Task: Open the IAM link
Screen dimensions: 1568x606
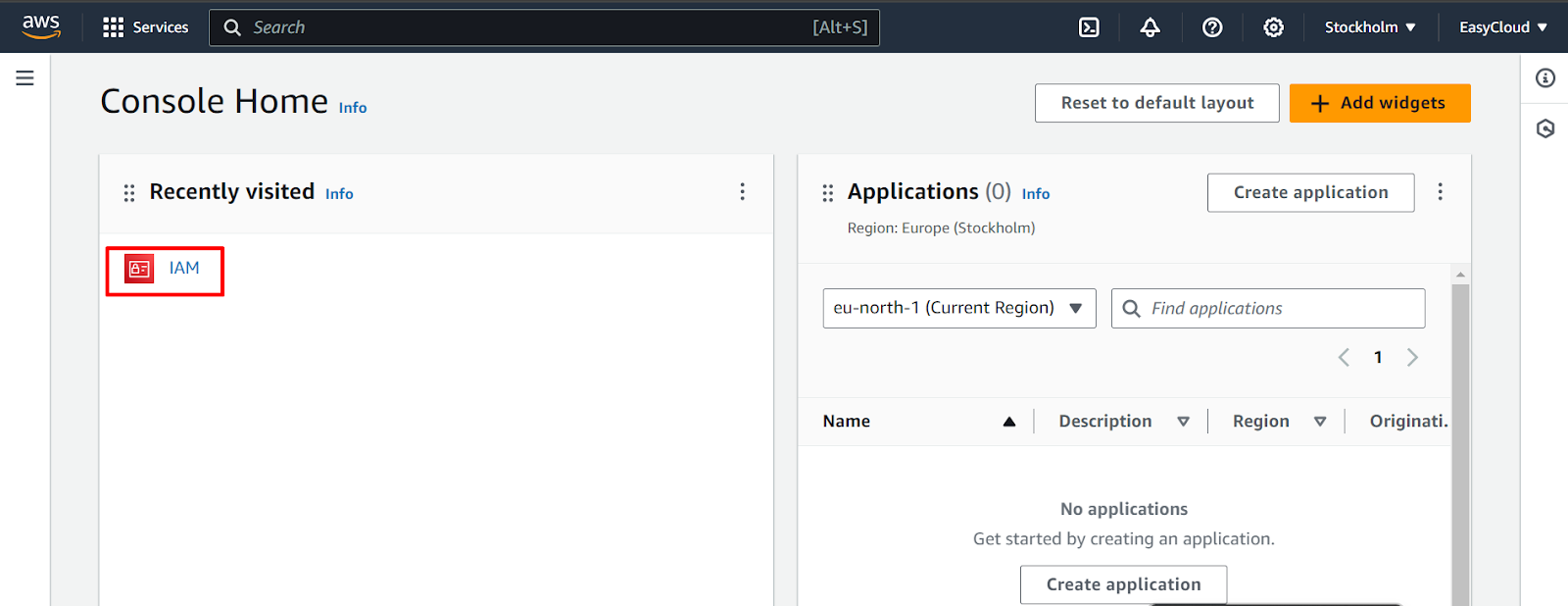Action: pos(184,268)
